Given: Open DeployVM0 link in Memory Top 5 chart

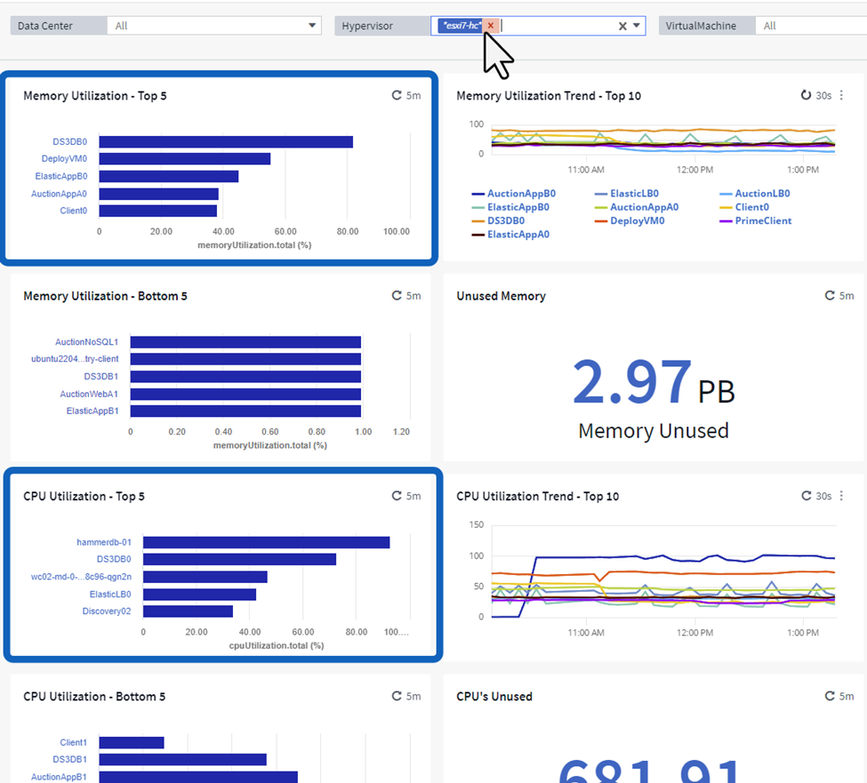Looking at the screenshot, I should coord(64,159).
